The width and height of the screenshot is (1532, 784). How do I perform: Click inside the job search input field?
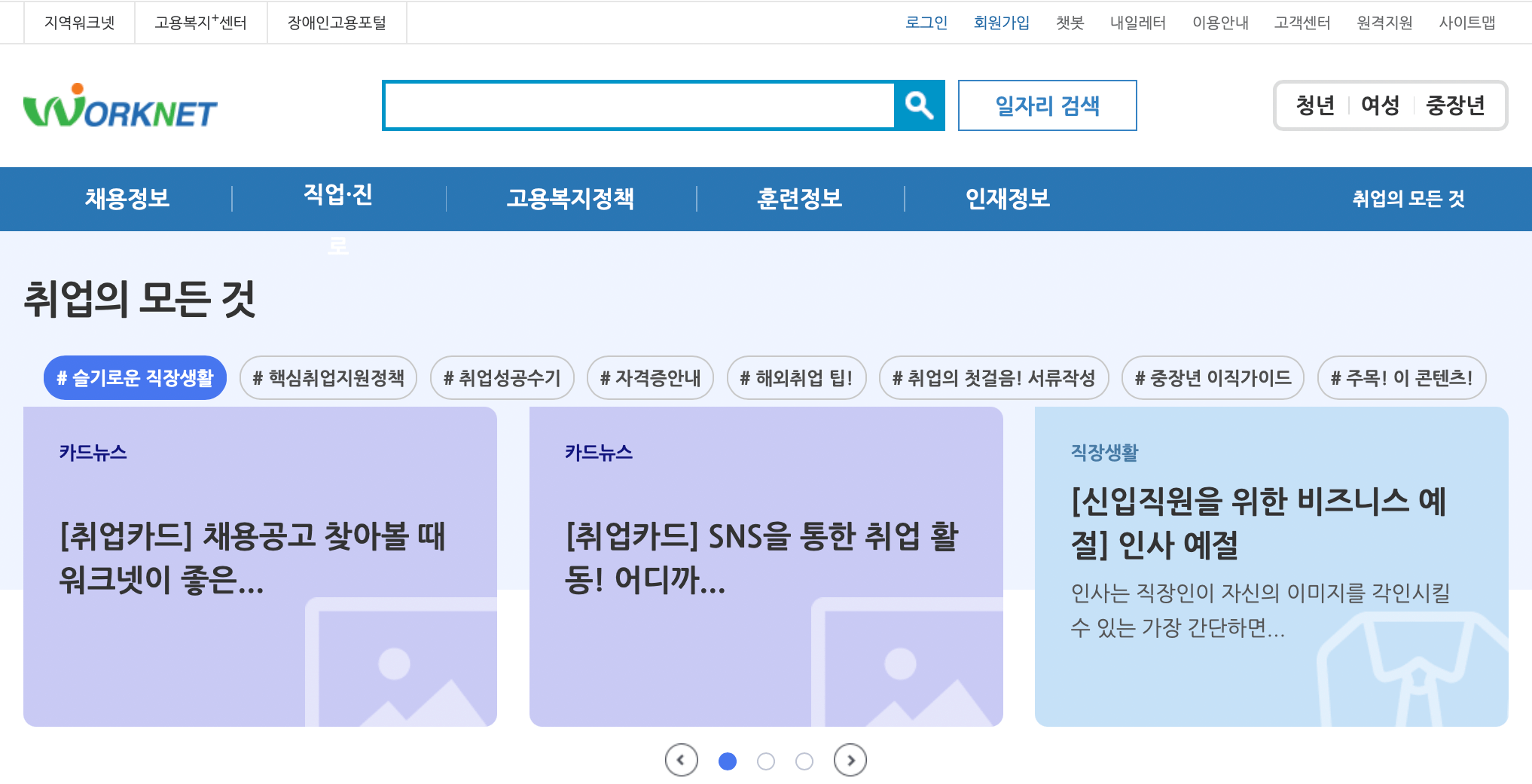640,105
